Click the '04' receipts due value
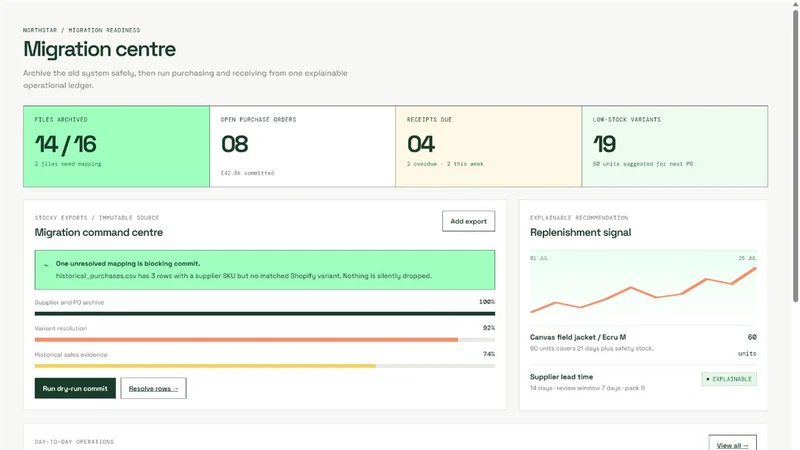This screenshot has height=450, width=800. click(x=421, y=144)
